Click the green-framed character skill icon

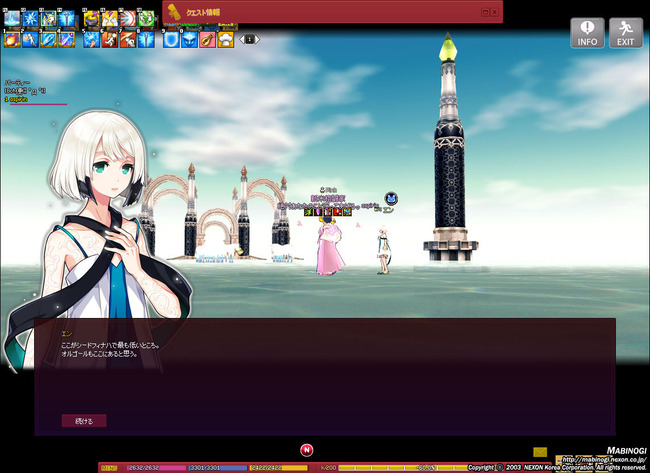[49, 19]
